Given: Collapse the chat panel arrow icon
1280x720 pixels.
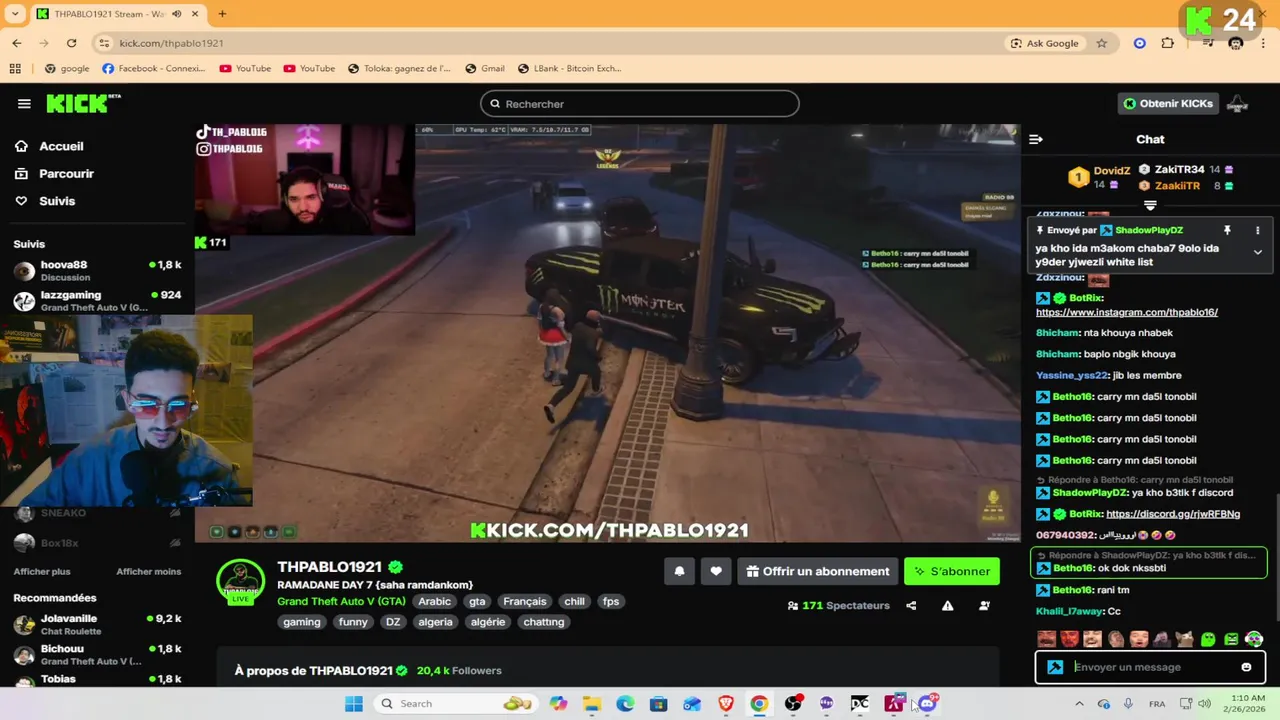Looking at the screenshot, I should [1036, 139].
